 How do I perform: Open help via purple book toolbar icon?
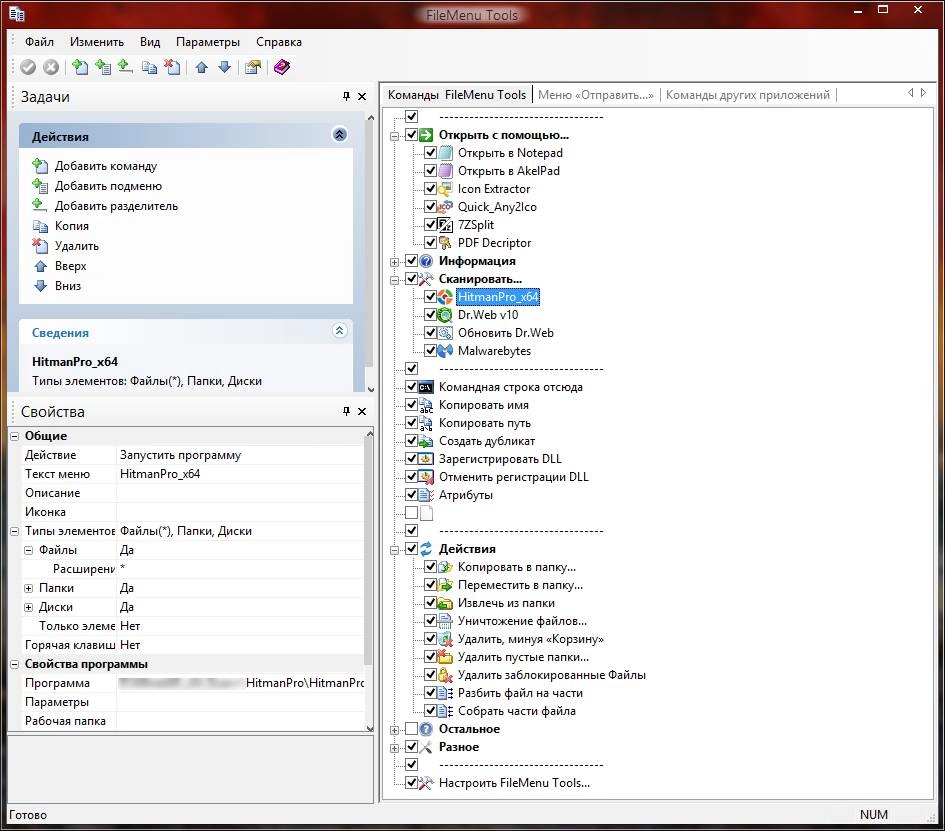pyautogui.click(x=281, y=67)
